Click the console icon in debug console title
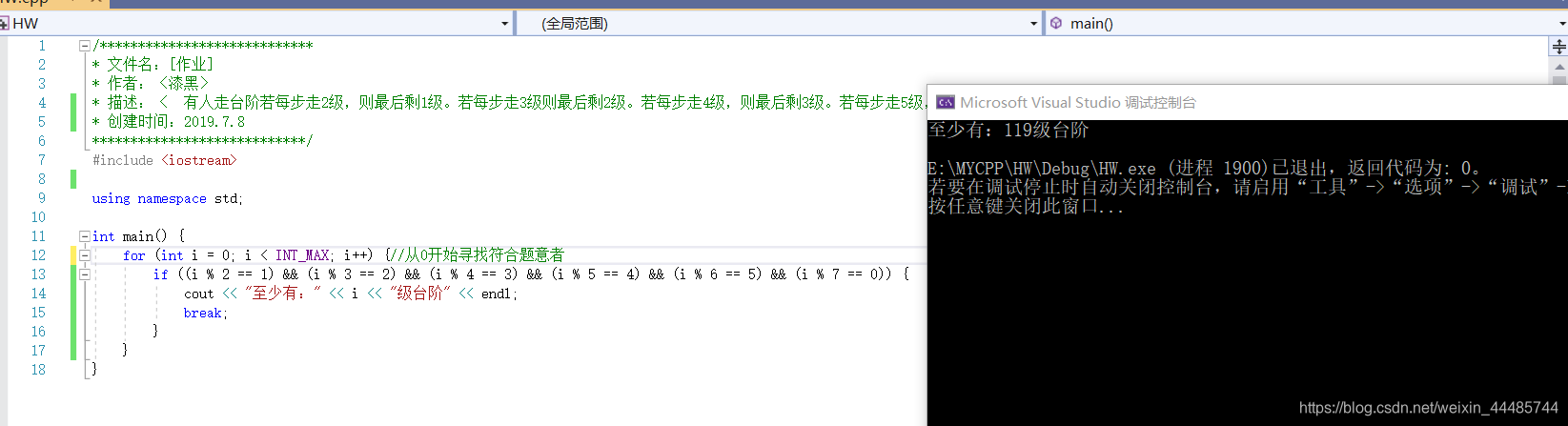This screenshot has width=1568, height=426. [946, 102]
